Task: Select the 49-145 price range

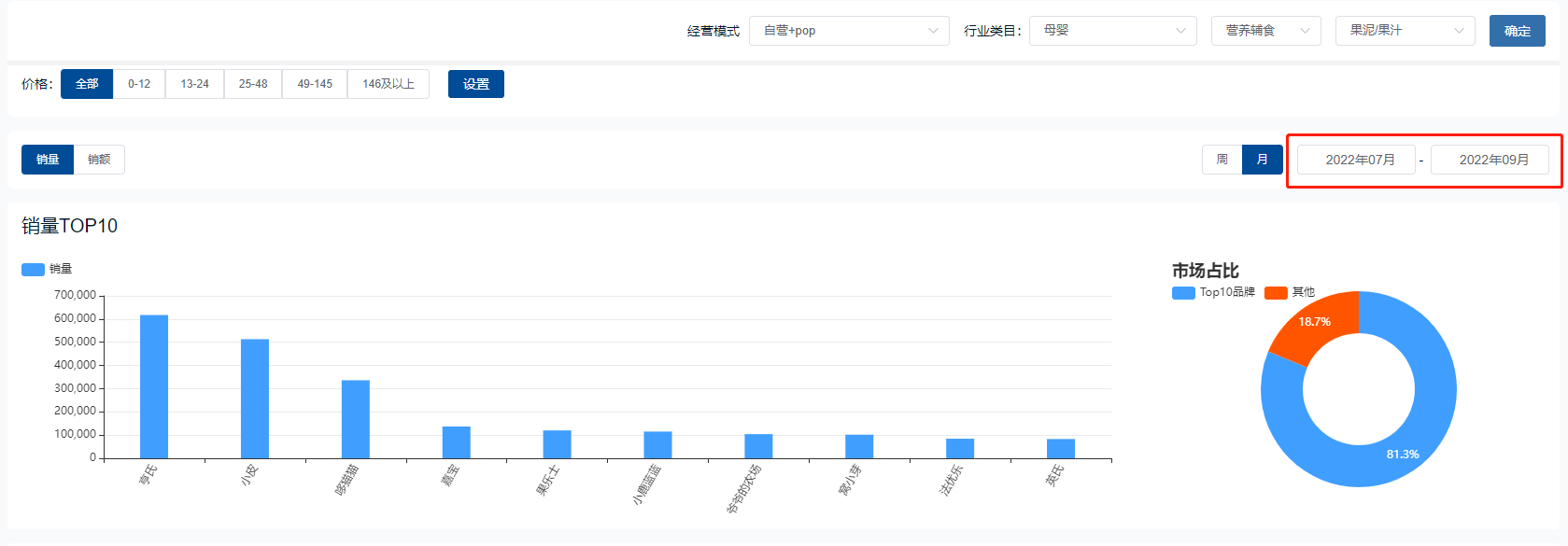Action: 315,84
